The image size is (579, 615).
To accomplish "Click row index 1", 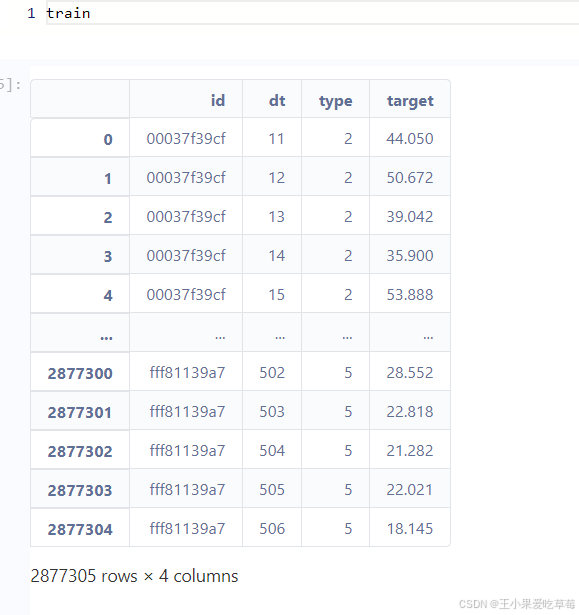I will coord(108,178).
